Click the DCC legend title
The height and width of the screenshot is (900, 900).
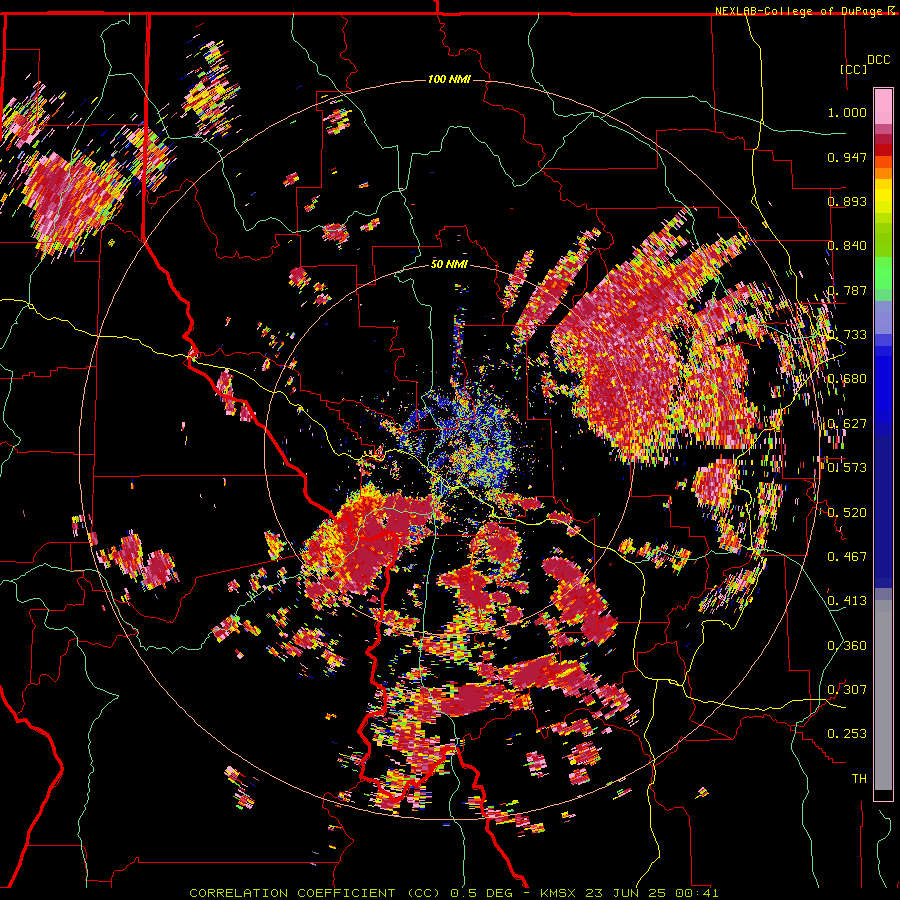tap(878, 60)
